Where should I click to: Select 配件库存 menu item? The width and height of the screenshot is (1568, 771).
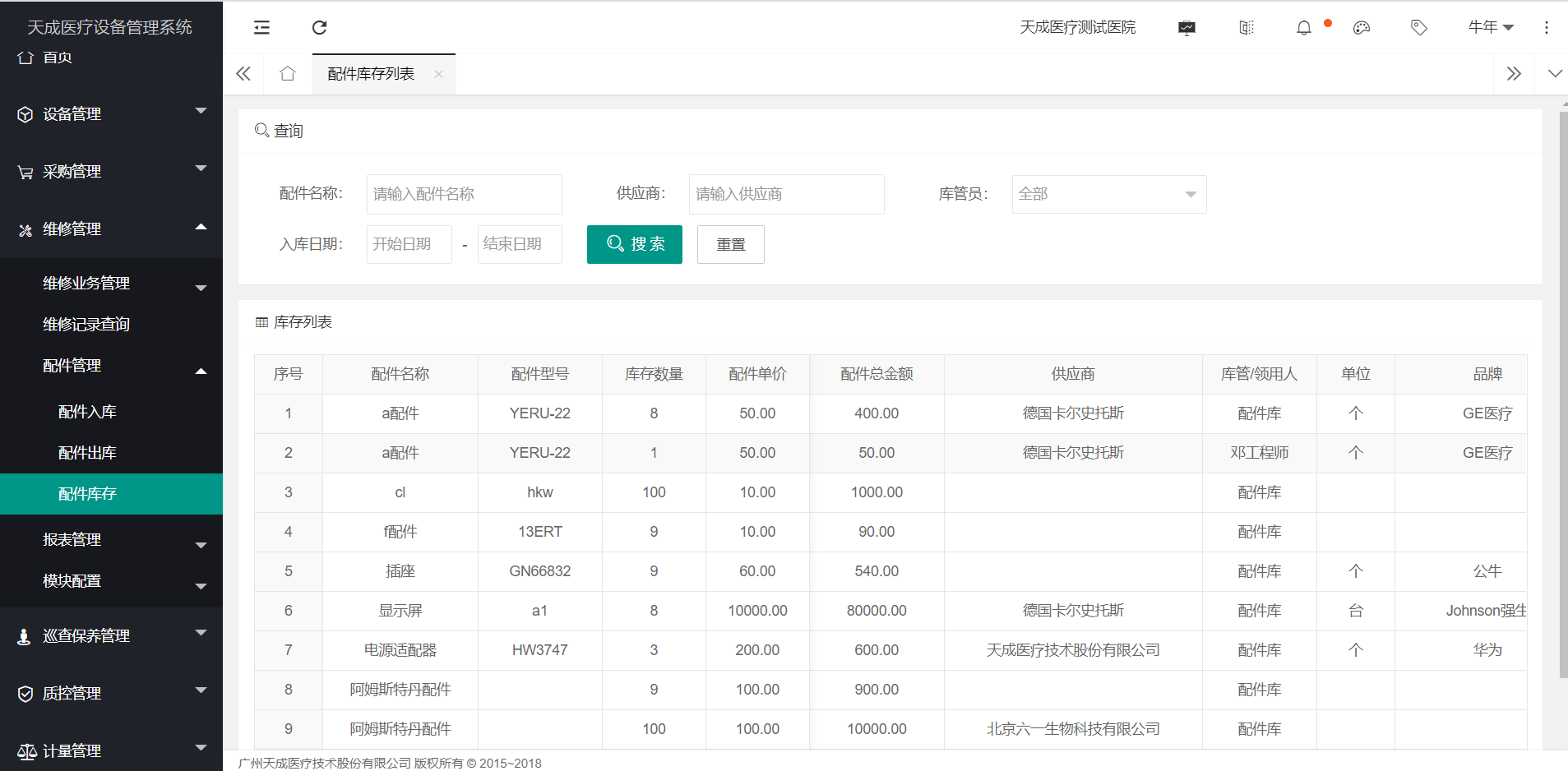tap(111, 494)
